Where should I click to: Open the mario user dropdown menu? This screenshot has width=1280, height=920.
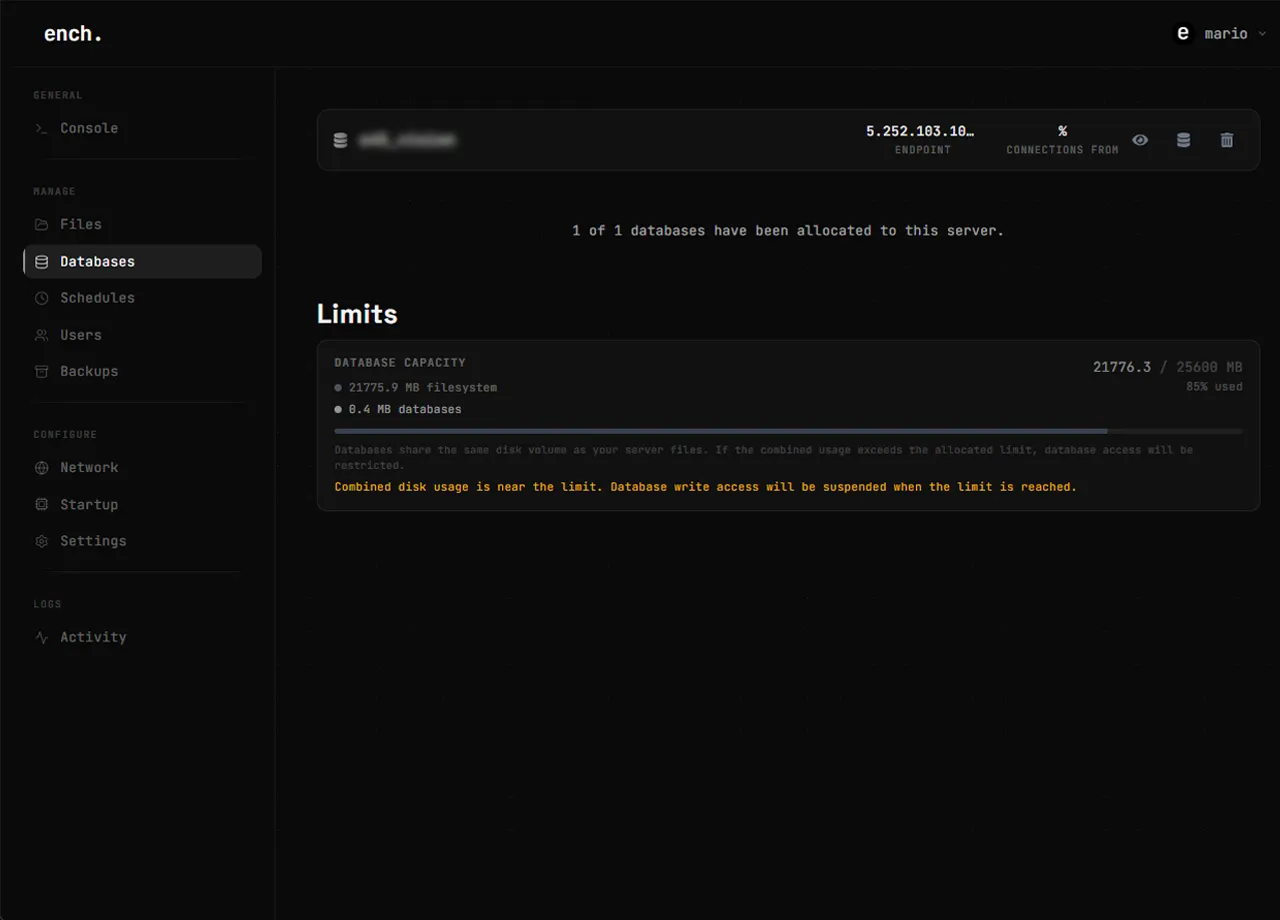[x=1219, y=33]
